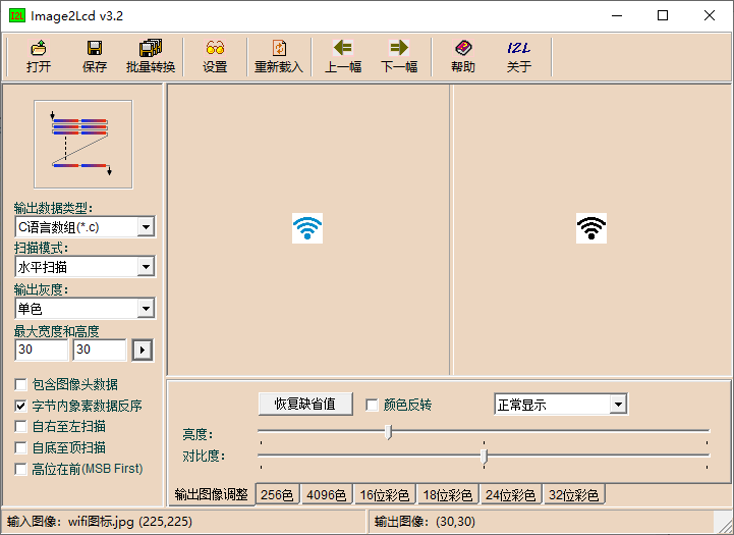Viewport: 734px width, 535px height.
Task: Start batch conversion via 批量转换 icon
Action: pyautogui.click(x=150, y=57)
